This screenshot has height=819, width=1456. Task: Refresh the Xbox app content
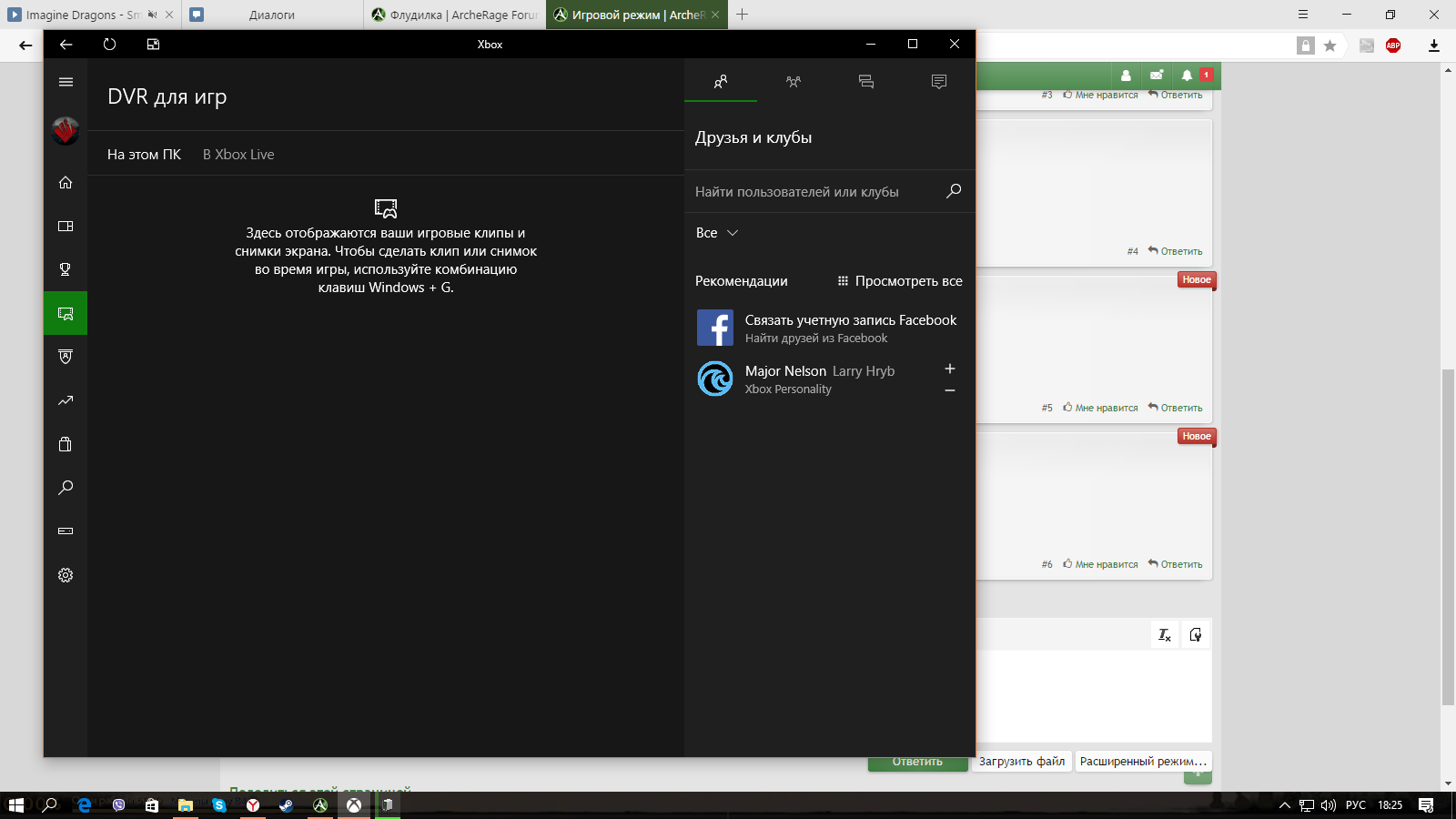coord(109,44)
